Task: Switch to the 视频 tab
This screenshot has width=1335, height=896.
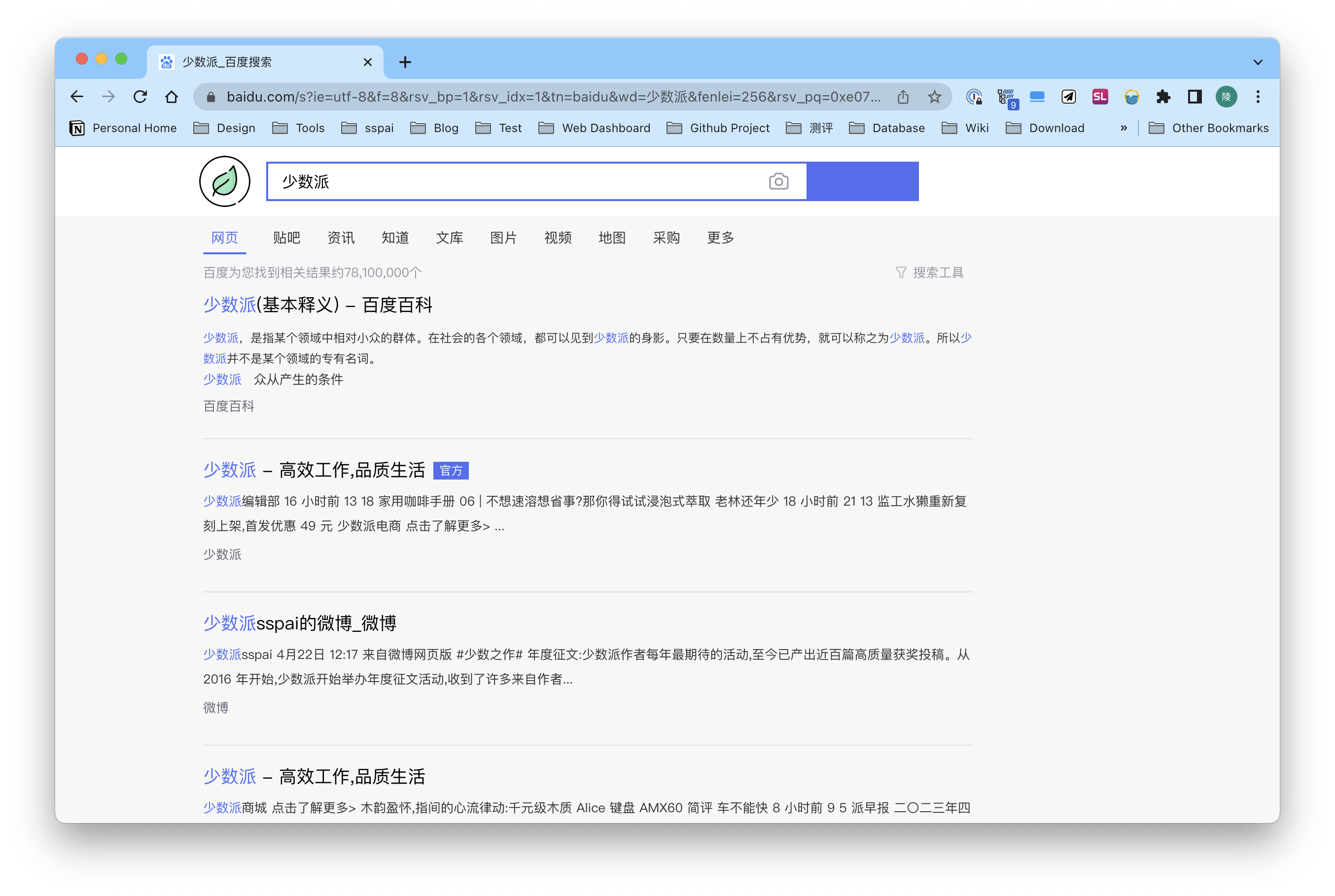Action: 557,238
